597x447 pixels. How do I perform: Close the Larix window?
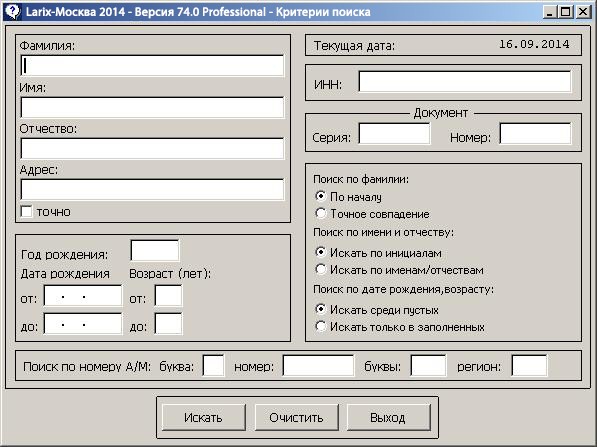583,12
